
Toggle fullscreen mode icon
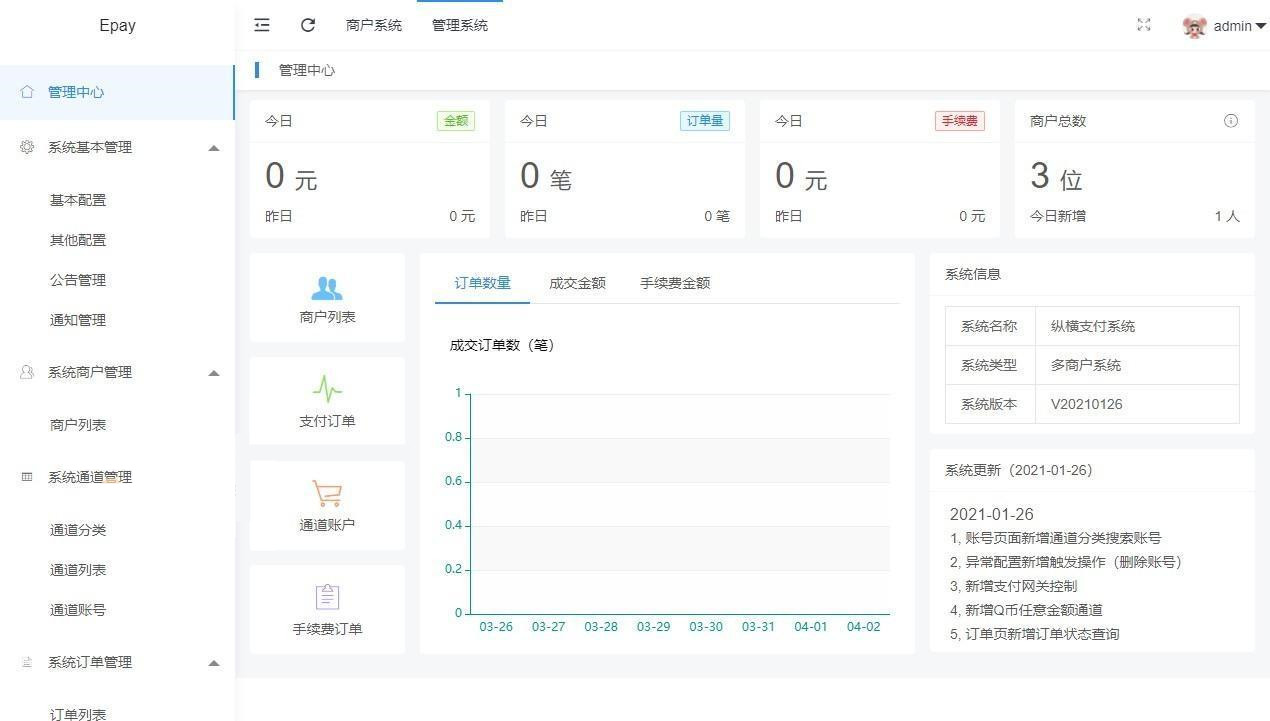coord(1144,25)
